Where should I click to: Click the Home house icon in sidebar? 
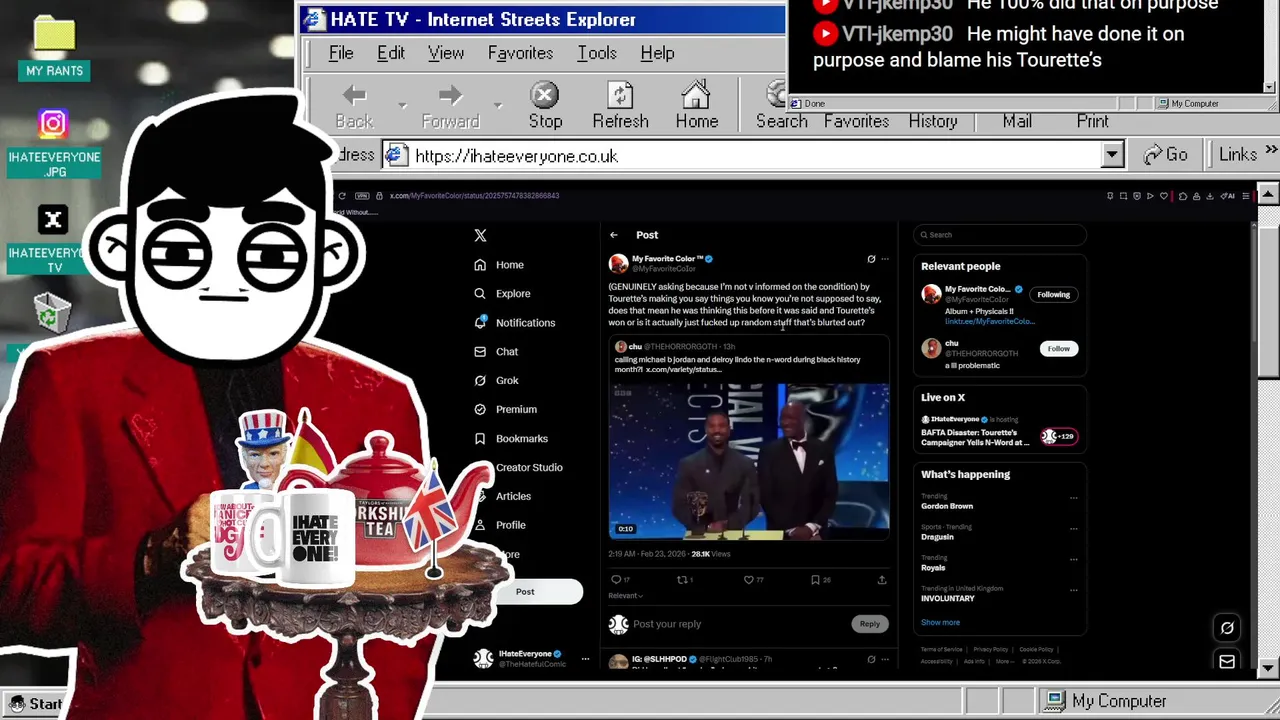[480, 265]
